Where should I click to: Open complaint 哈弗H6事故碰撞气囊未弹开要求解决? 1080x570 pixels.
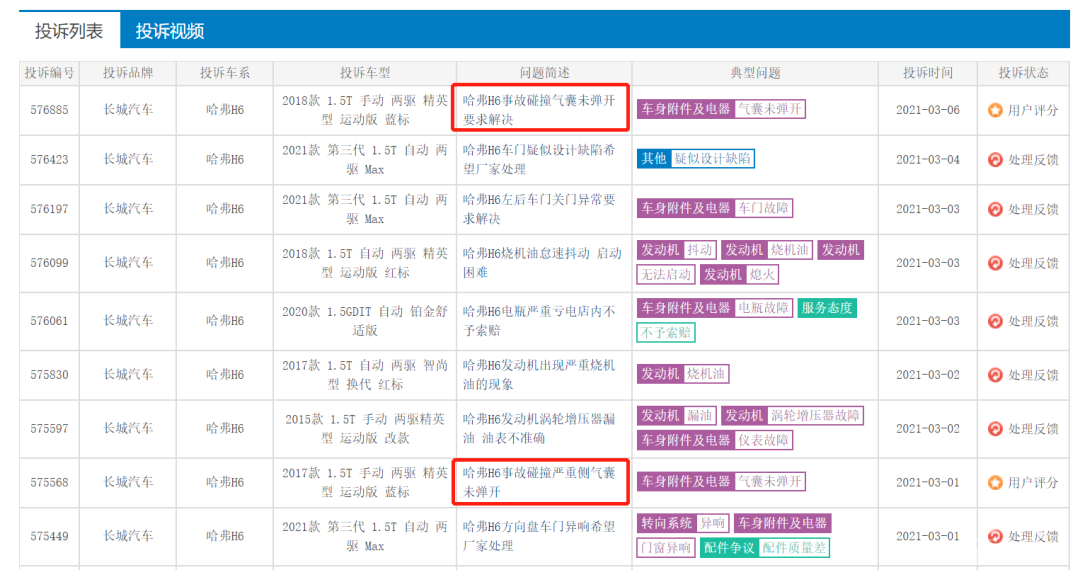click(x=539, y=110)
